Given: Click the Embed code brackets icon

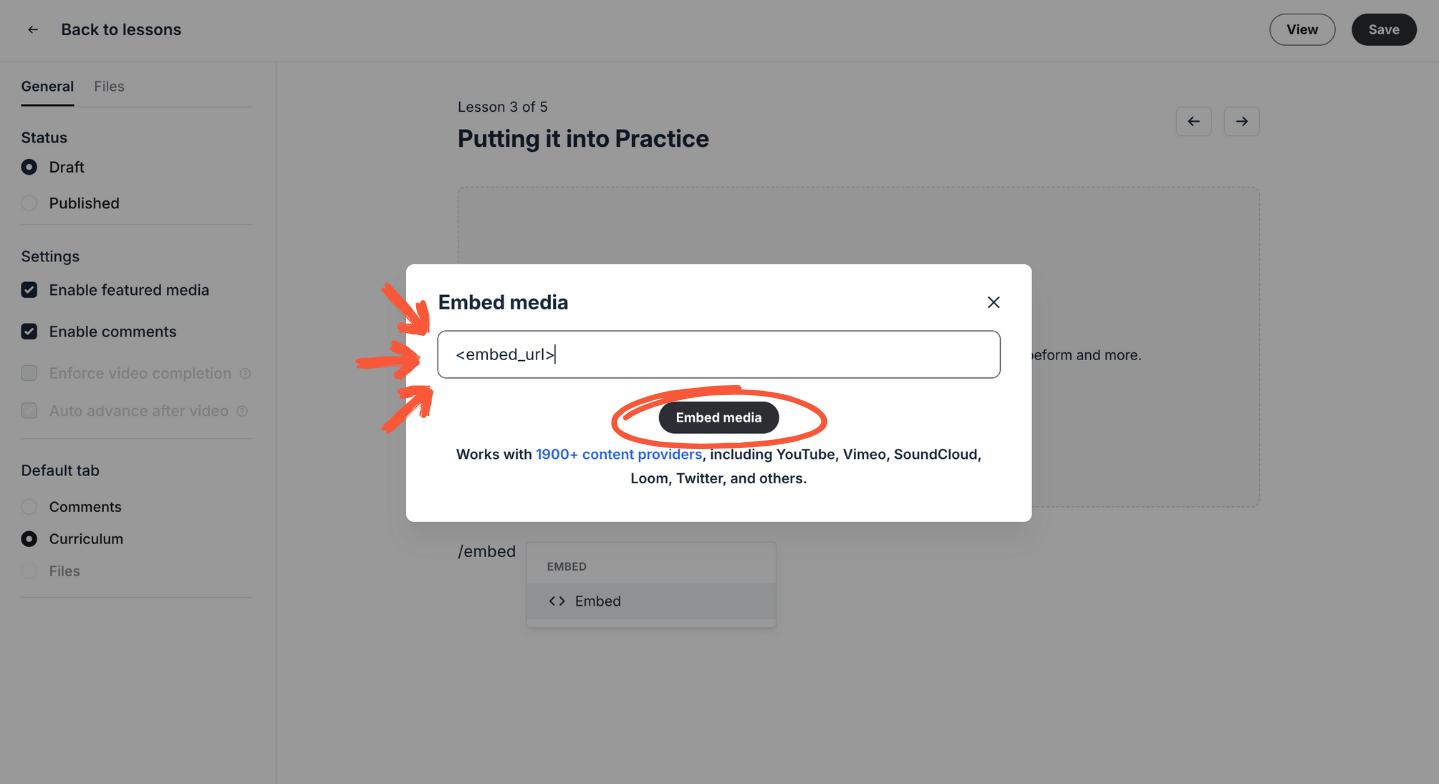Looking at the screenshot, I should (x=557, y=601).
